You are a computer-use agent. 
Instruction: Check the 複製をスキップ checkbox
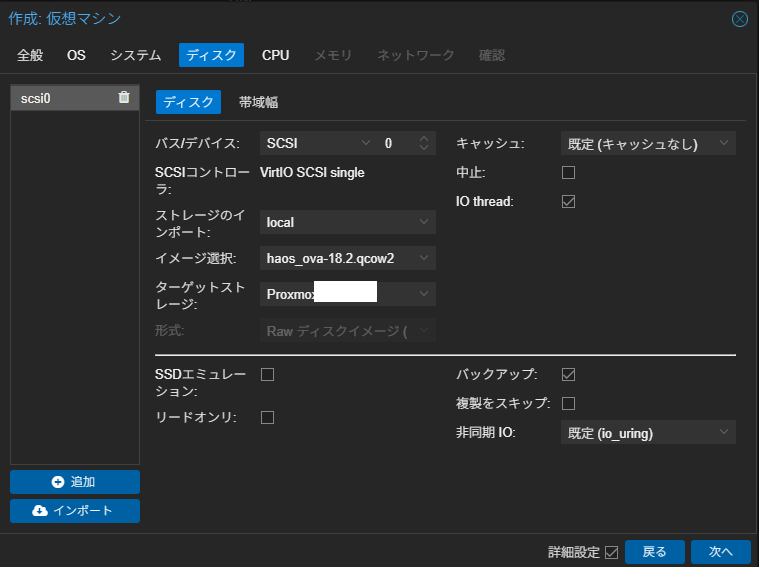tap(568, 403)
